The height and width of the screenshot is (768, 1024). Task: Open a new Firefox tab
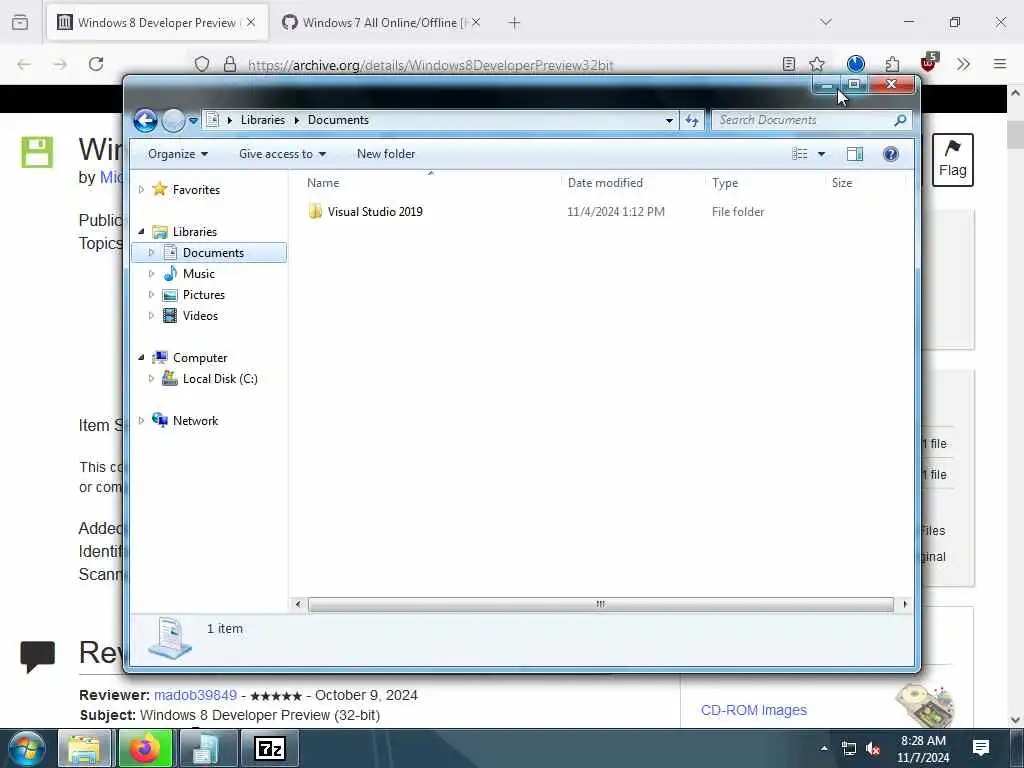(515, 23)
